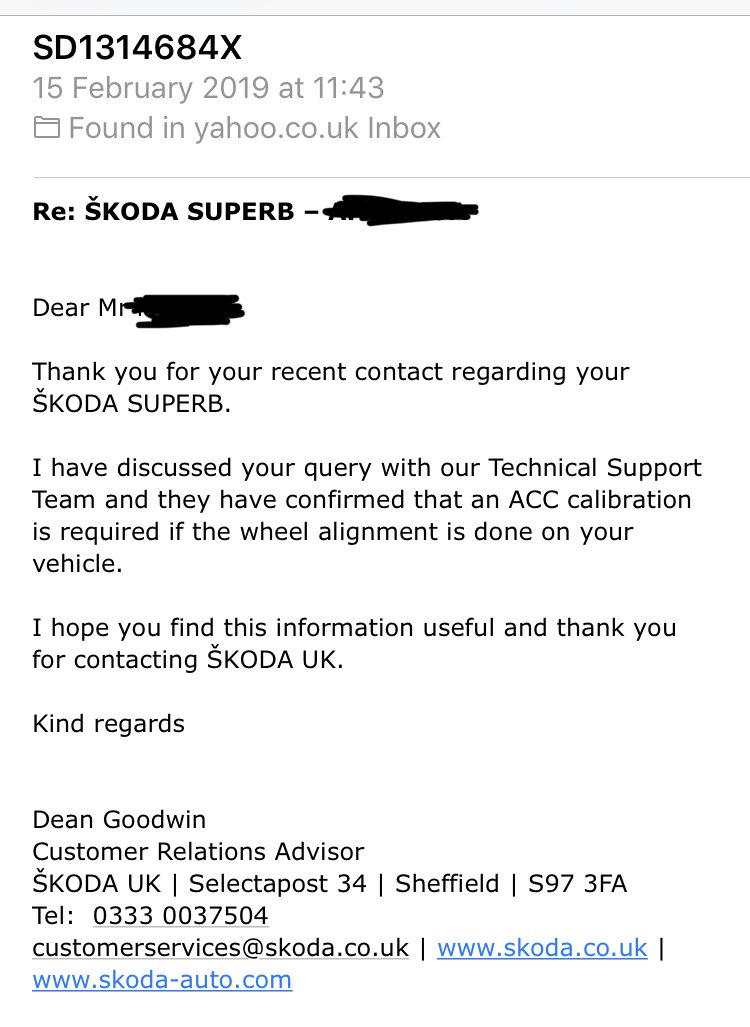This screenshot has height=1027, width=750.
Task: Click the Dear Mr greeting text
Action: click(75, 308)
